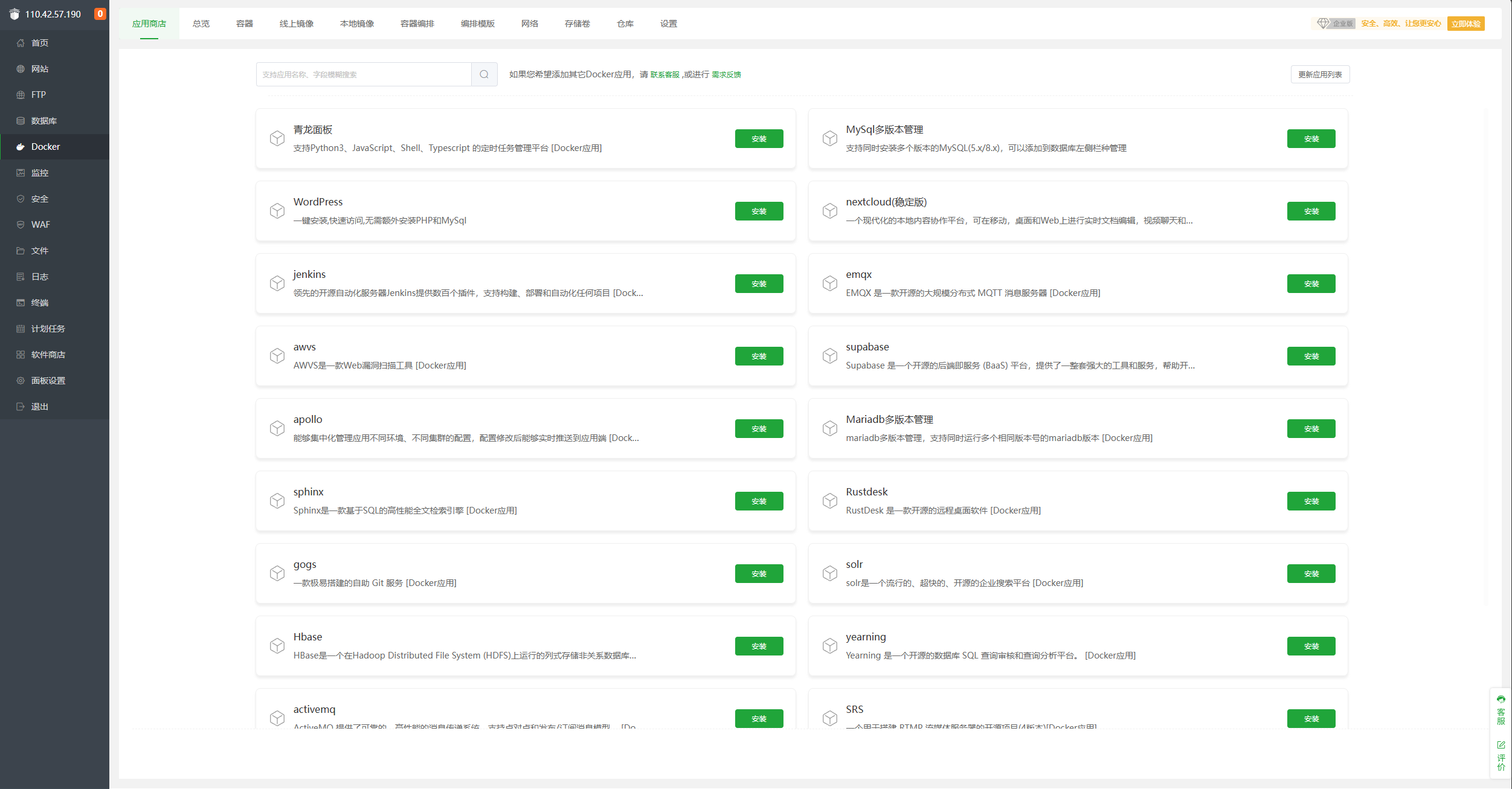Open the 线上镜像 tab
Image resolution: width=1512 pixels, height=789 pixels.
point(297,24)
